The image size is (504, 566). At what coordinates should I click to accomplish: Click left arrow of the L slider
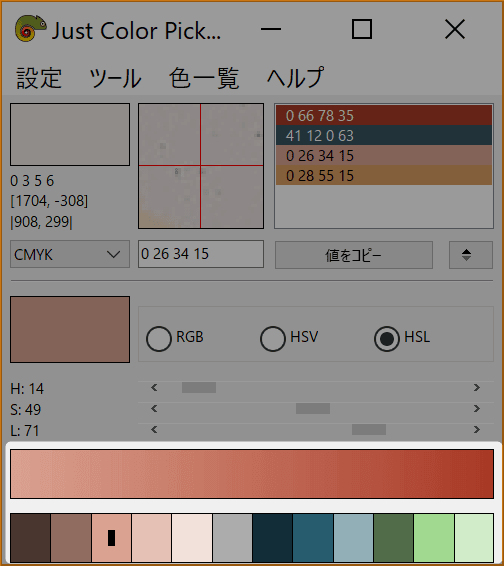click(x=154, y=430)
